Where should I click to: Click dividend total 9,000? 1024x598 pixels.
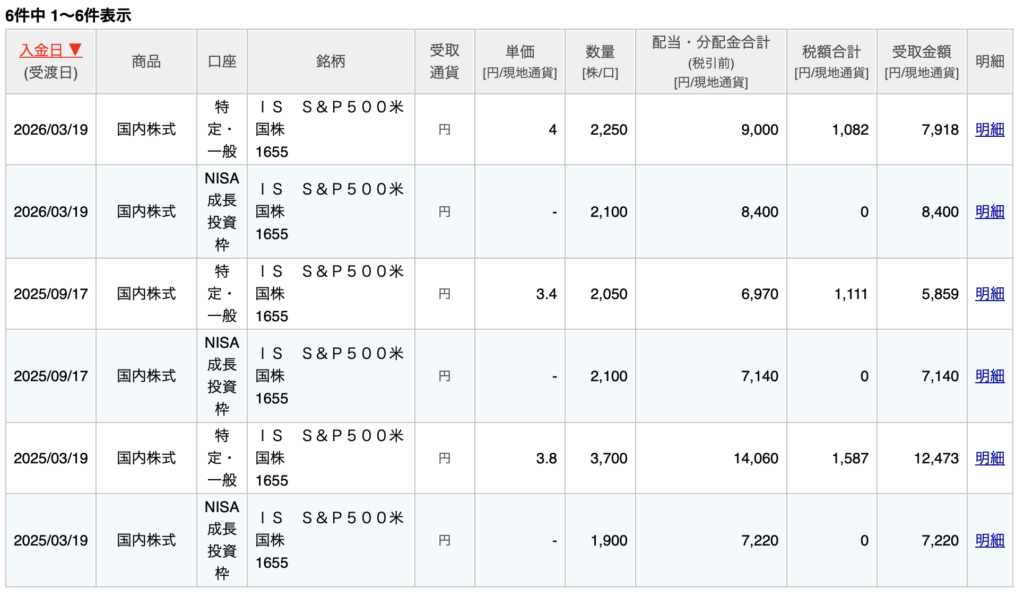[x=760, y=130]
